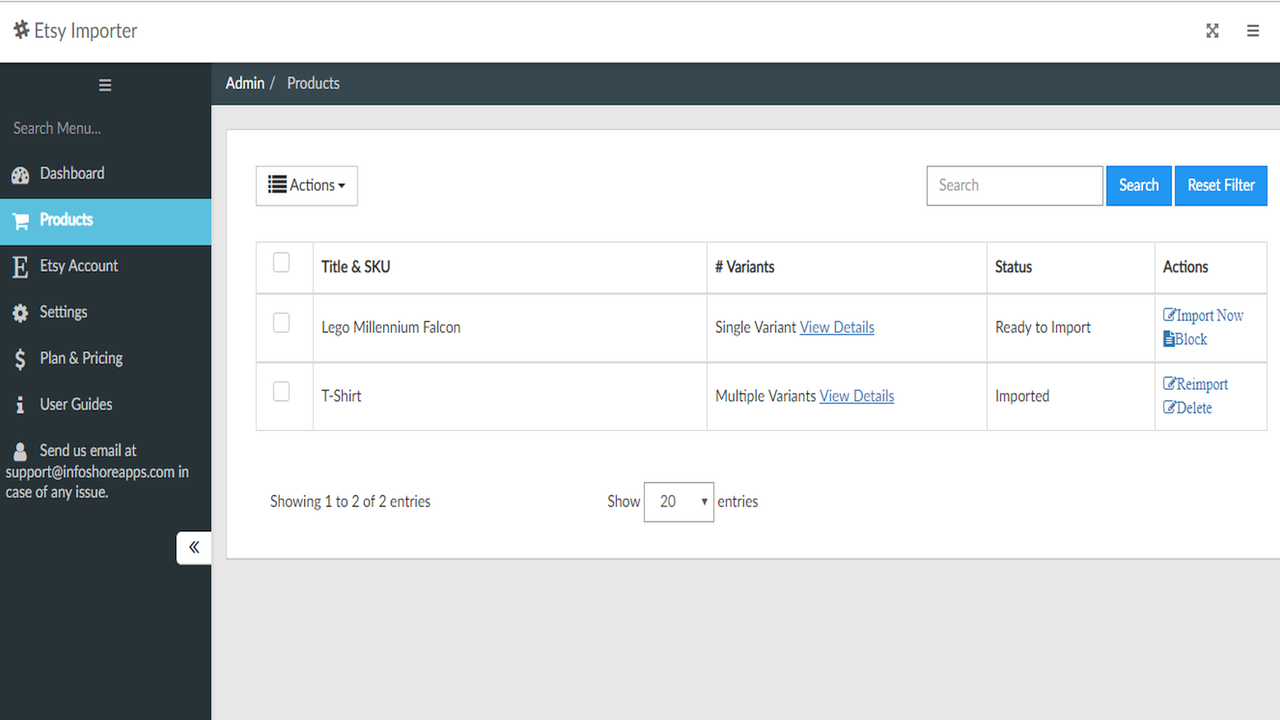The height and width of the screenshot is (720, 1280).
Task: Open the Actions dropdown
Action: point(306,185)
